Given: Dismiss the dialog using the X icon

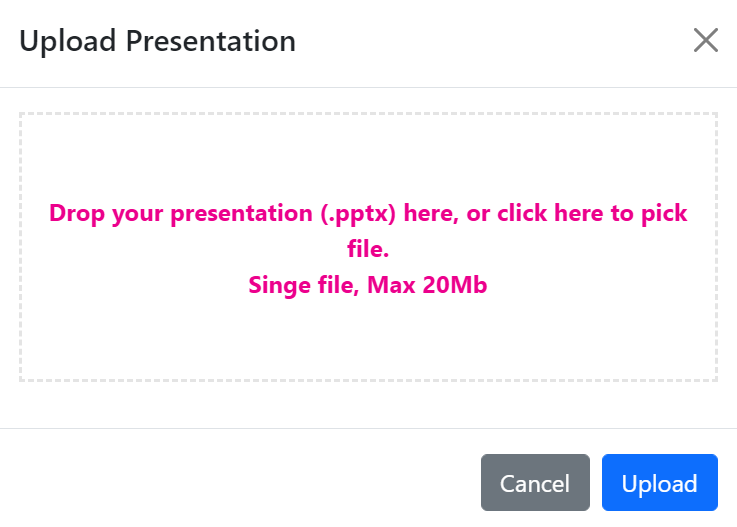Looking at the screenshot, I should (706, 41).
